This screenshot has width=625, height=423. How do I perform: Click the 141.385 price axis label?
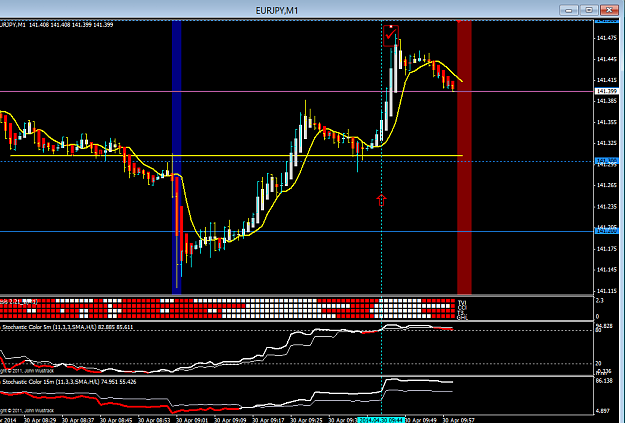point(607,101)
